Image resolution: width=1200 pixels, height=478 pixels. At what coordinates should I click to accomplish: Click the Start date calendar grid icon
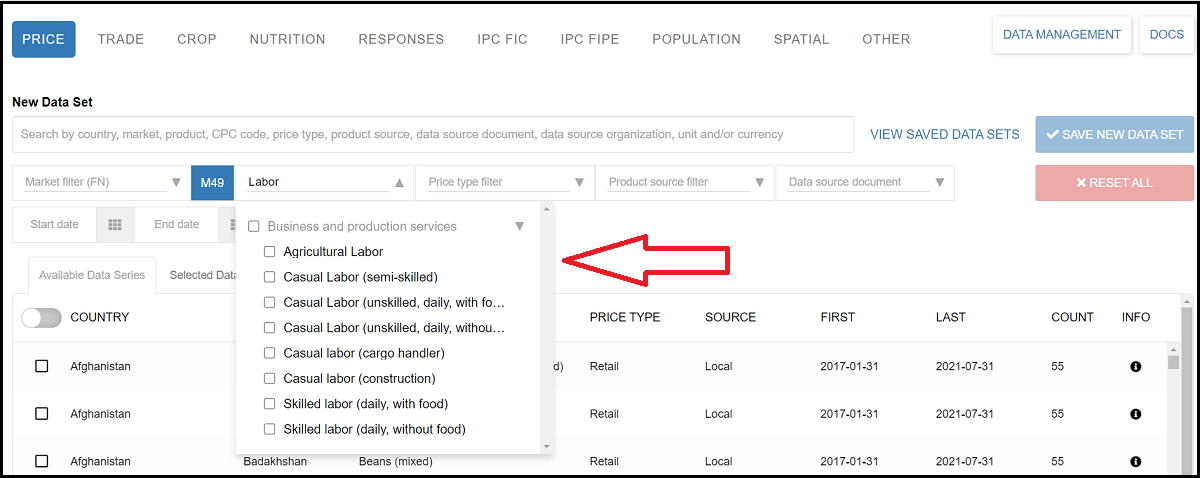tap(115, 225)
